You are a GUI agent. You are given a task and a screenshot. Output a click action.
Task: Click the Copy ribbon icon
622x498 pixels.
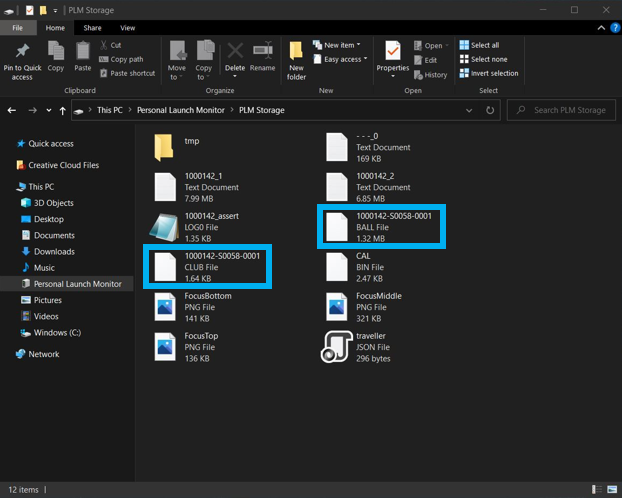(x=56, y=56)
